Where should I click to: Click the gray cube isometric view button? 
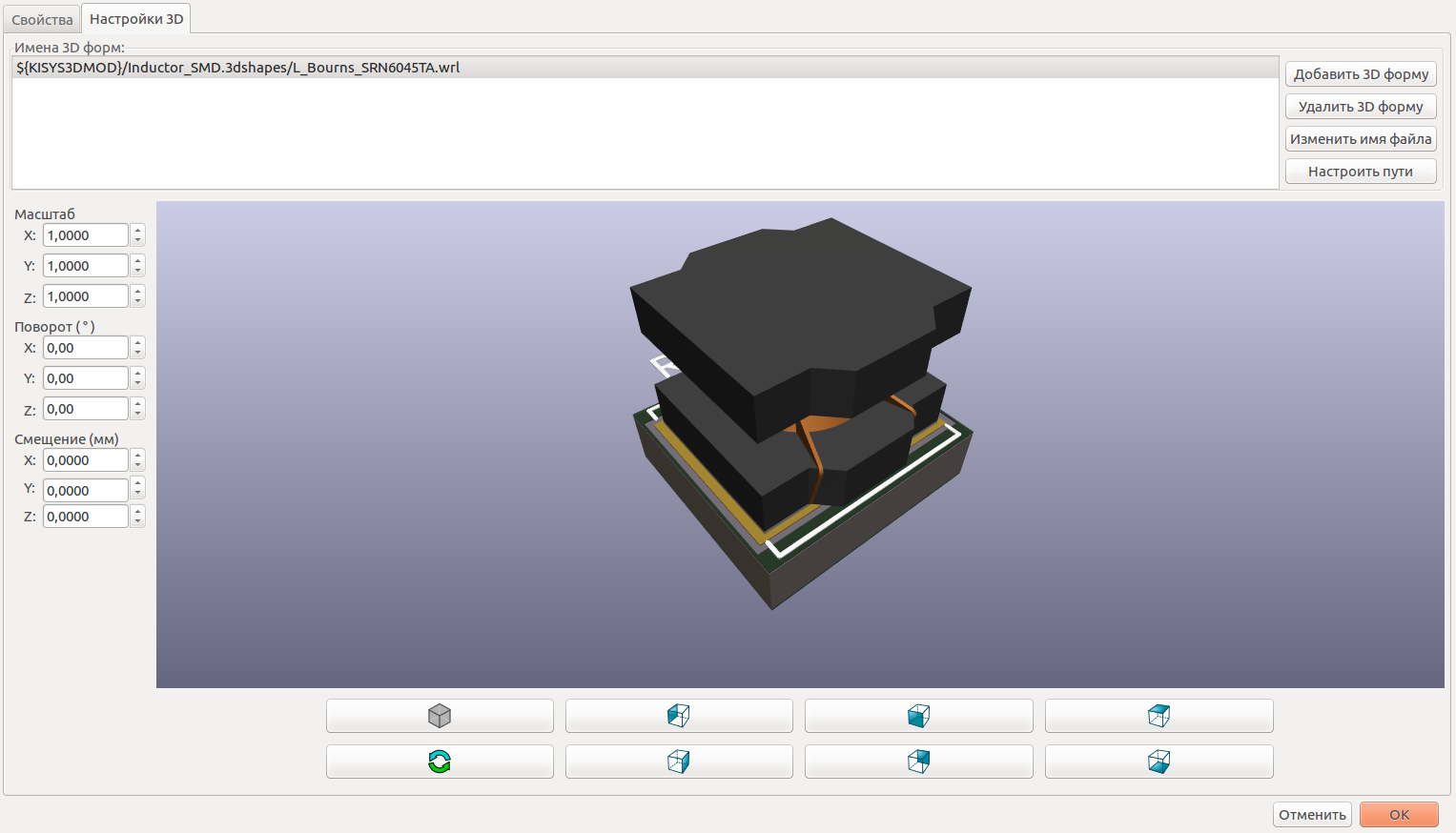440,716
